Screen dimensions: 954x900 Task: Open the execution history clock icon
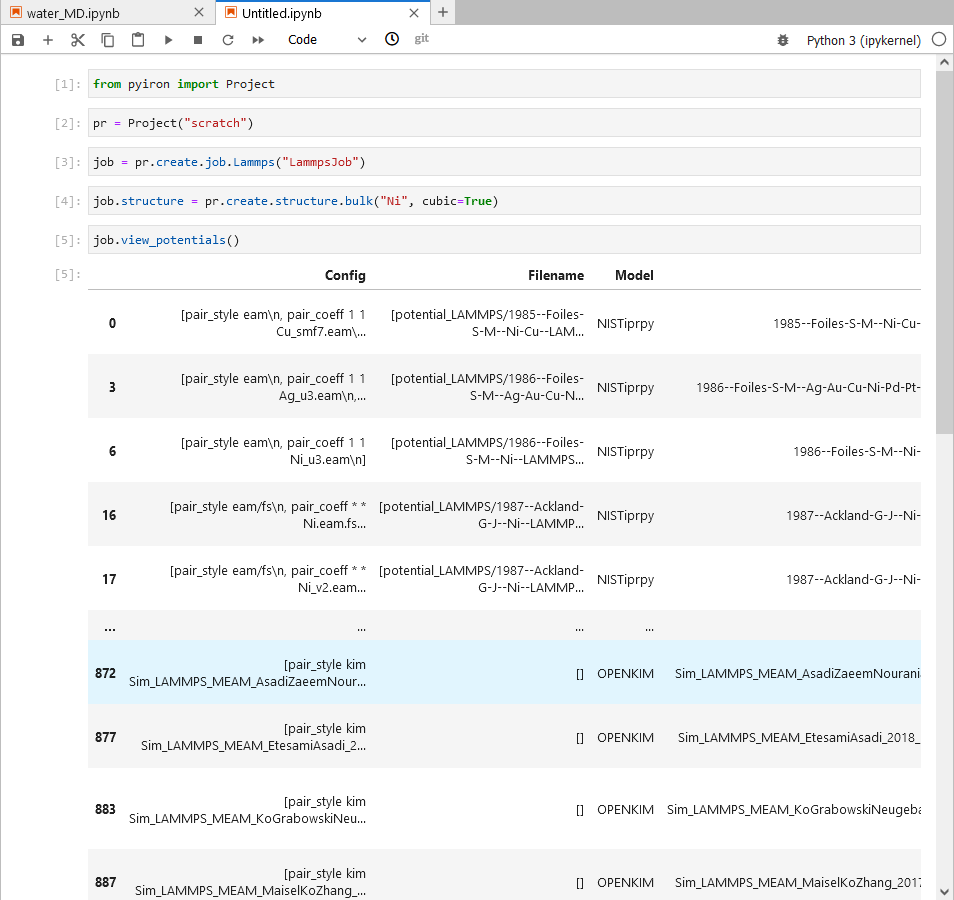click(x=391, y=39)
